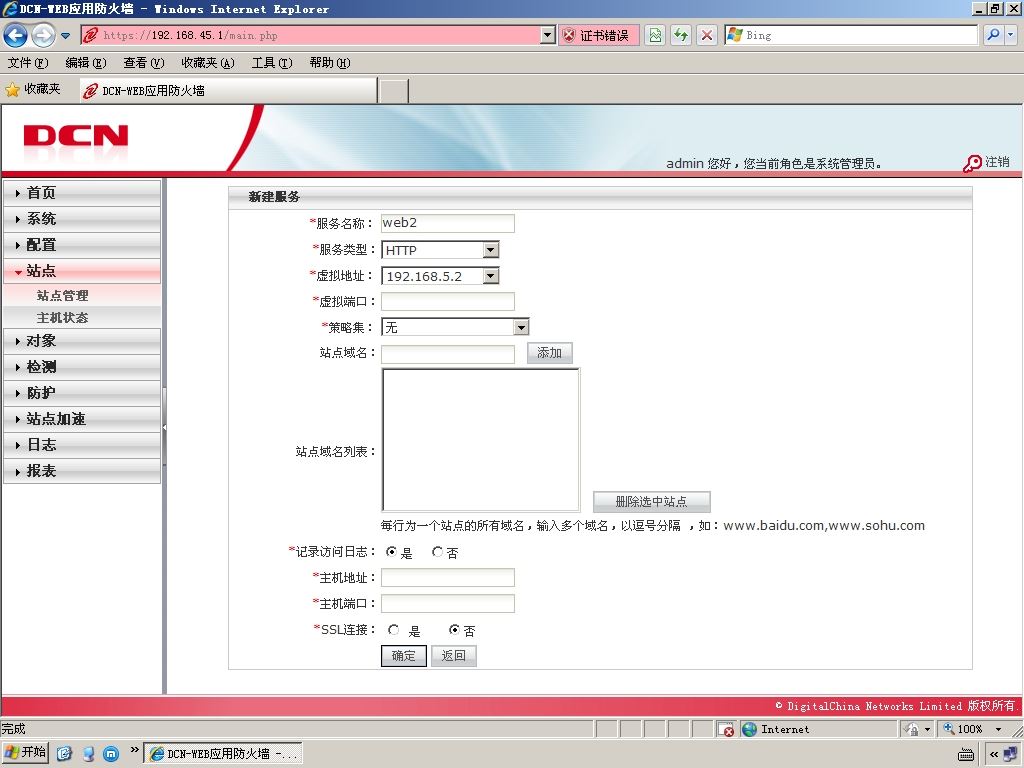Screen dimensions: 1024x768
Task: Open the search provider dropdown arrow
Action: click(1010, 35)
